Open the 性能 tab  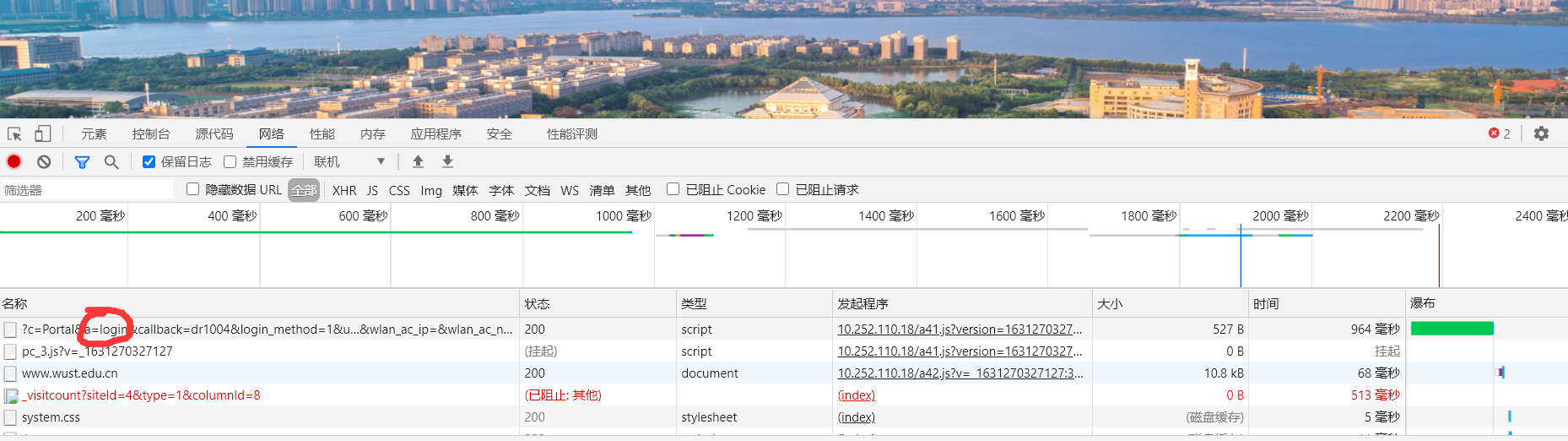point(322,133)
